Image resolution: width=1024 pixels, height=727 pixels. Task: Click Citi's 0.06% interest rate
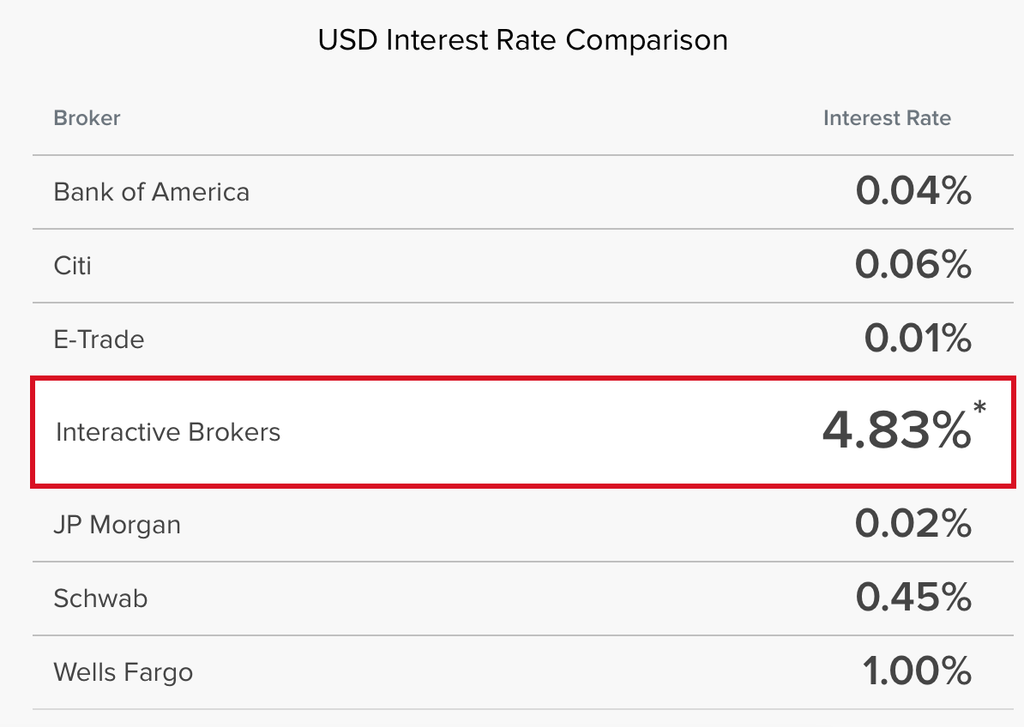pyautogui.click(x=913, y=265)
